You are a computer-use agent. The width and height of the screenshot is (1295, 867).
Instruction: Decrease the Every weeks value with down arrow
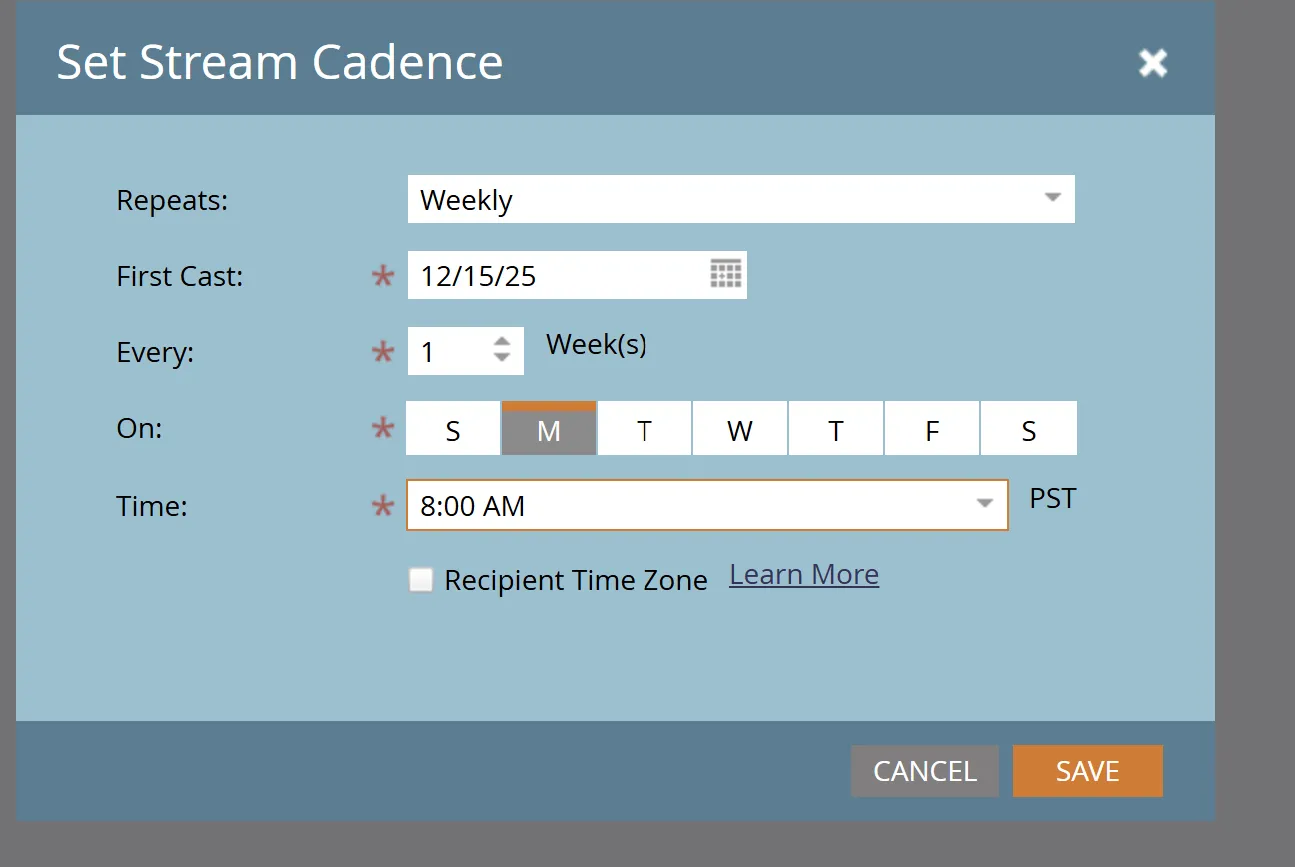(x=502, y=358)
